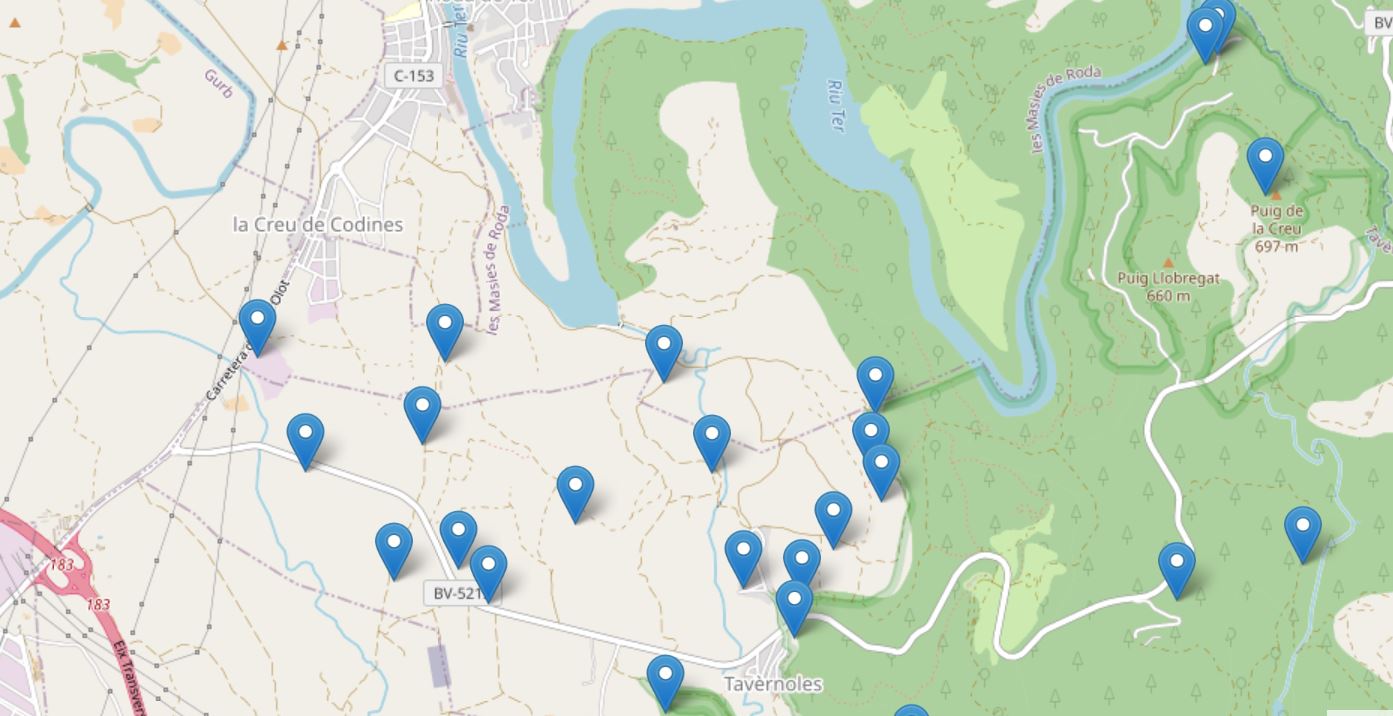This screenshot has width=1393, height=716.
Task: Select the front marker of the top-right overlapping pair
Action: point(1206,35)
